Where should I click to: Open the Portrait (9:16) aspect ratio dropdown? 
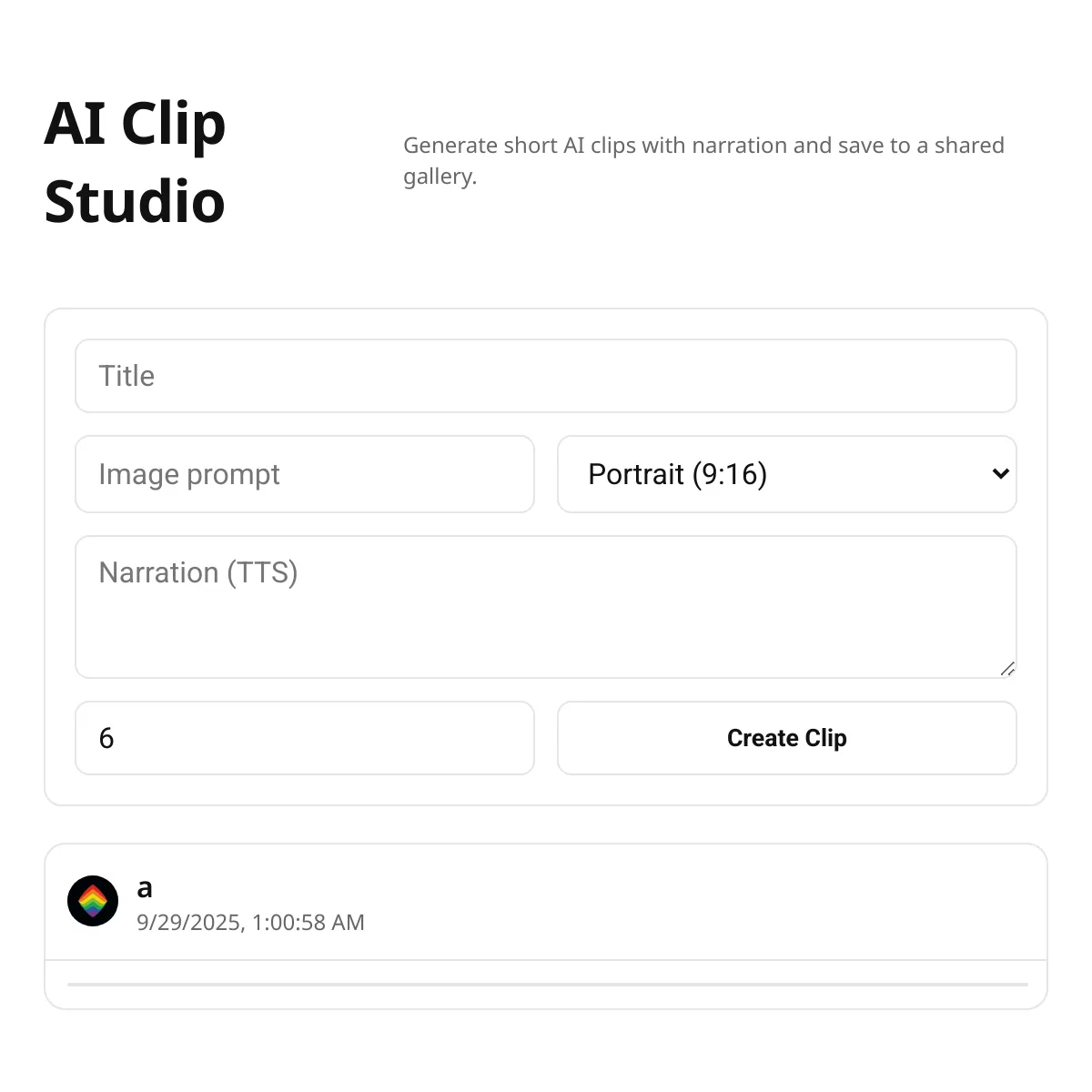[786, 474]
